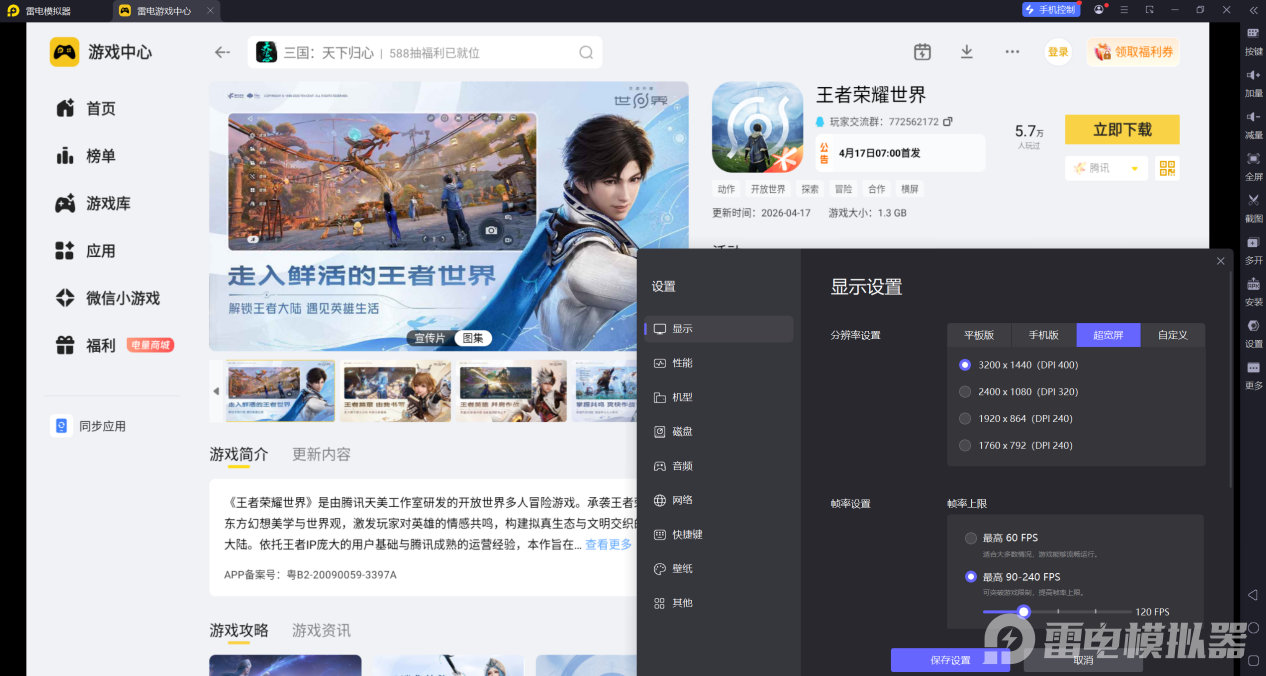Expand description via 查看更多
This screenshot has width=1266, height=676.
click(608, 545)
